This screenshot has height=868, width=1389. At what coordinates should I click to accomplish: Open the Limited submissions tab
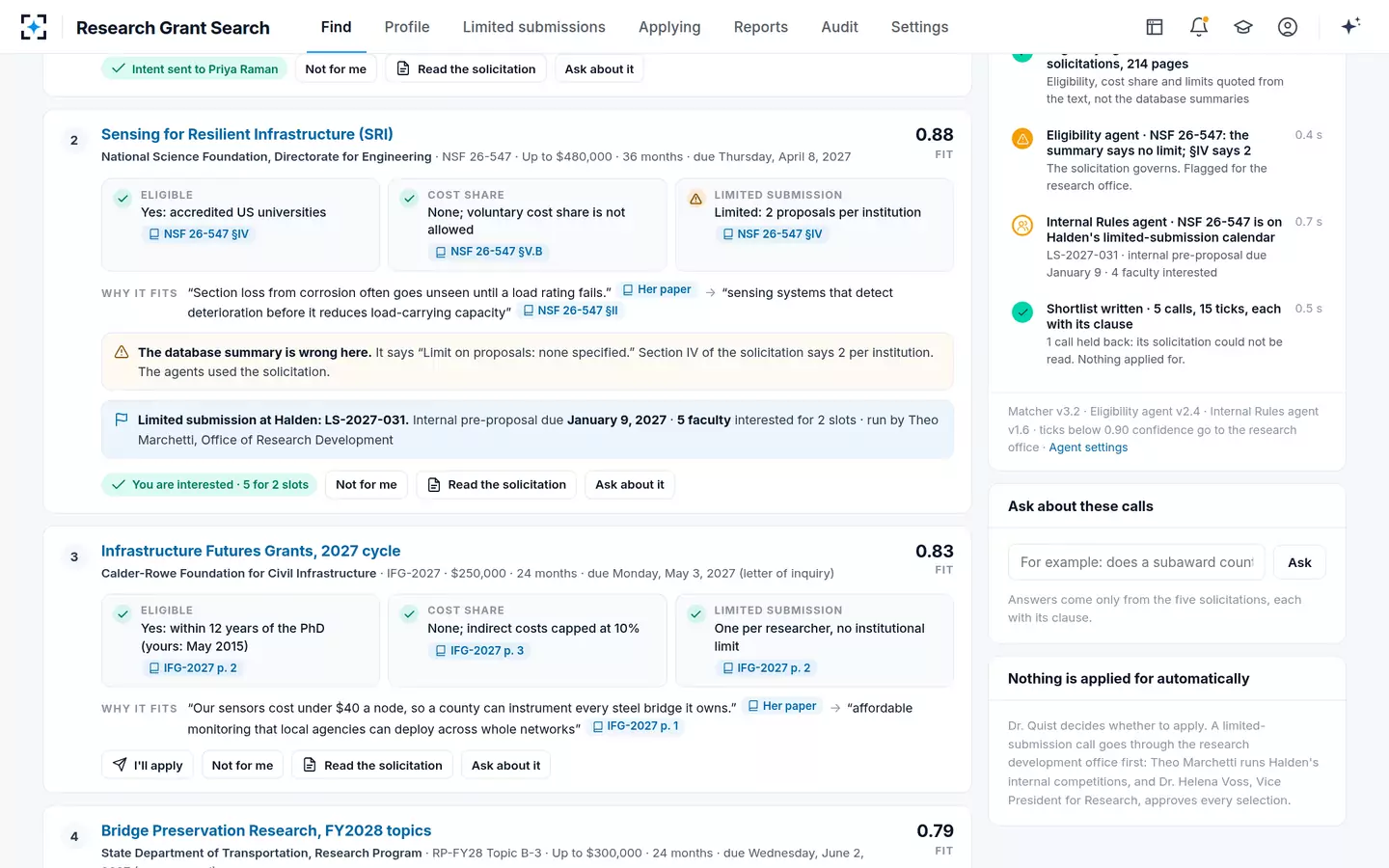(533, 27)
